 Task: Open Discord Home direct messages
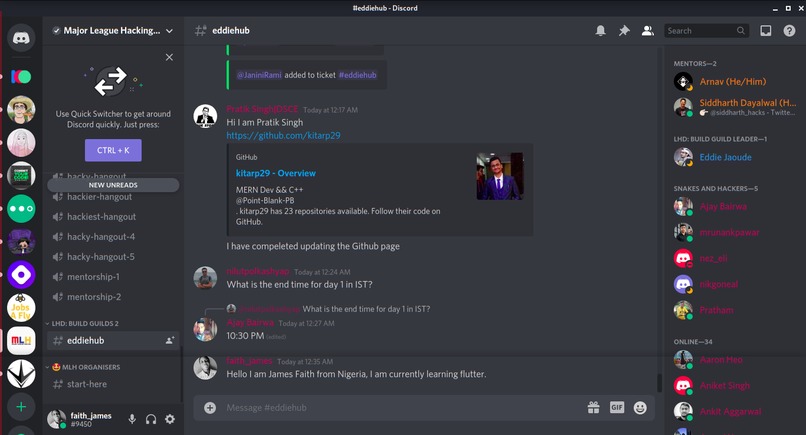(21, 38)
